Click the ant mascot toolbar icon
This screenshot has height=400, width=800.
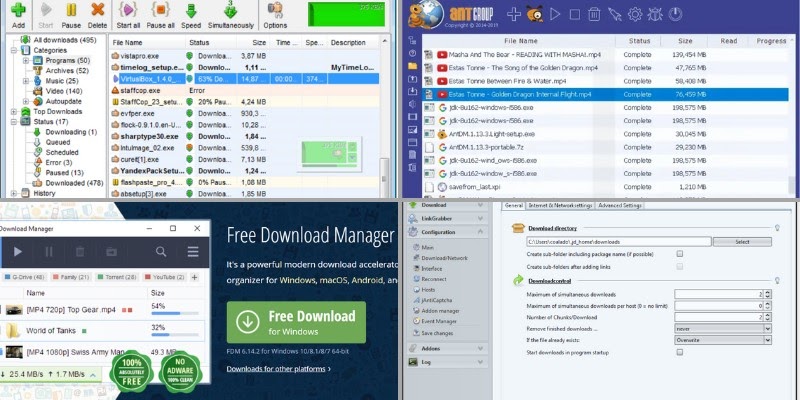tap(534, 14)
